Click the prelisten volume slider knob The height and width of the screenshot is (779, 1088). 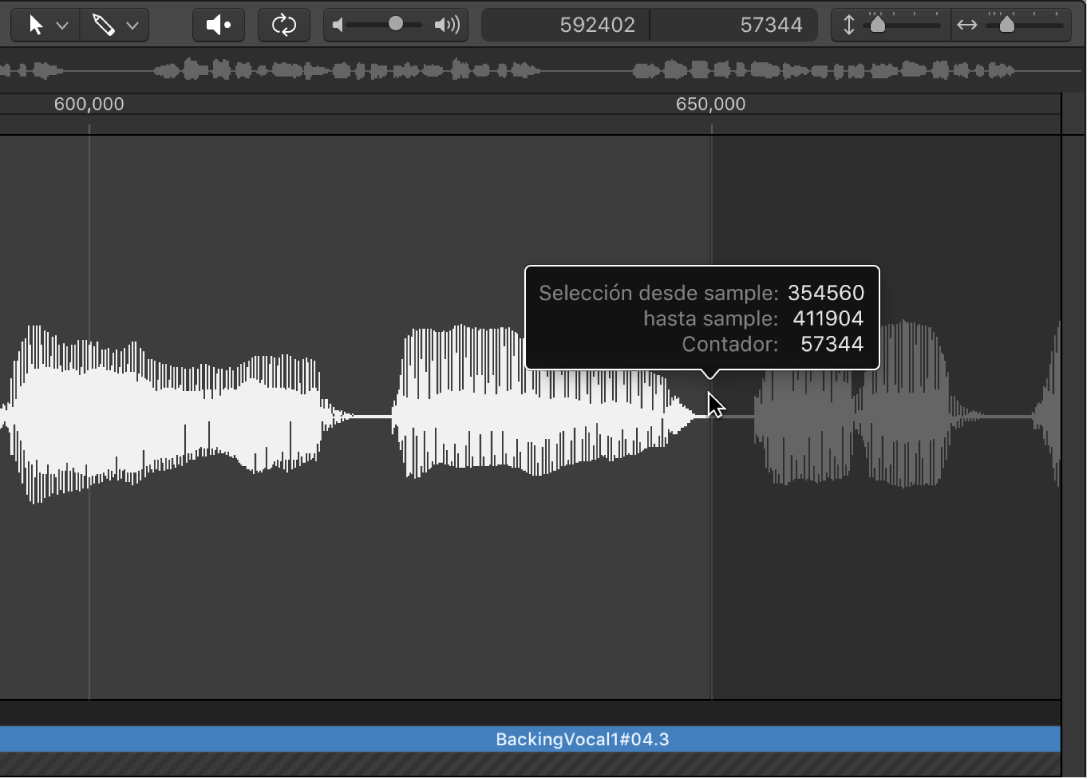click(396, 24)
